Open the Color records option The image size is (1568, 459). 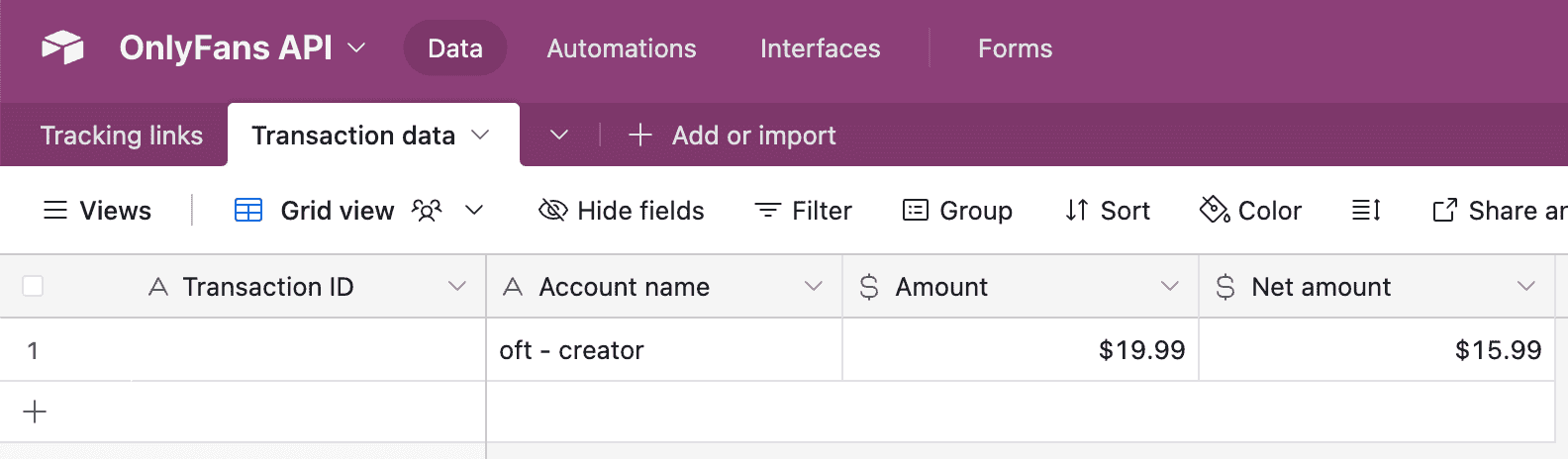[1251, 211]
